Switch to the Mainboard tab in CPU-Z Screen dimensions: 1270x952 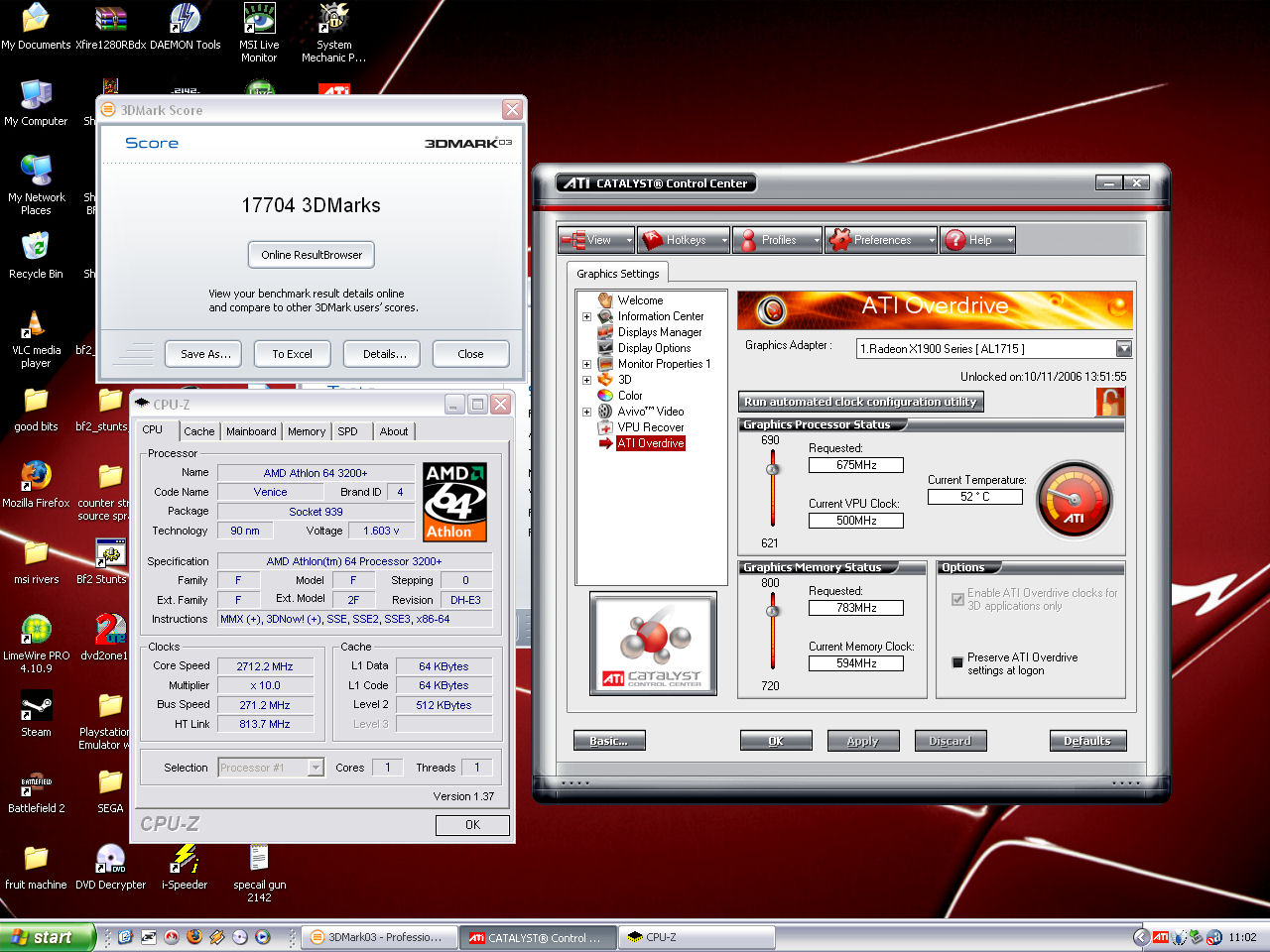tap(251, 431)
